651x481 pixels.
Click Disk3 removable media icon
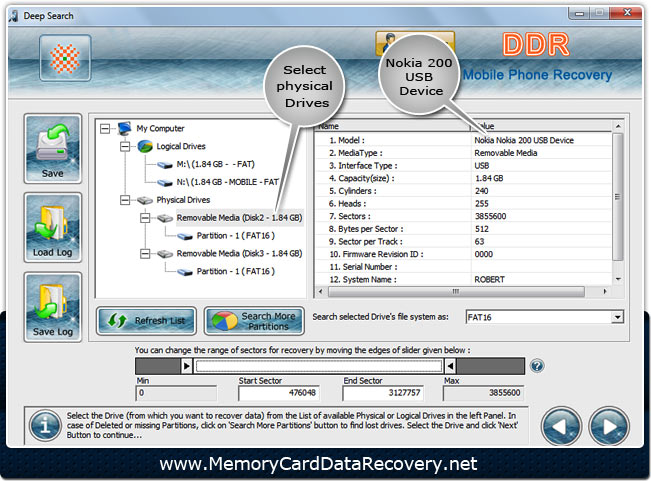pyautogui.click(x=165, y=254)
